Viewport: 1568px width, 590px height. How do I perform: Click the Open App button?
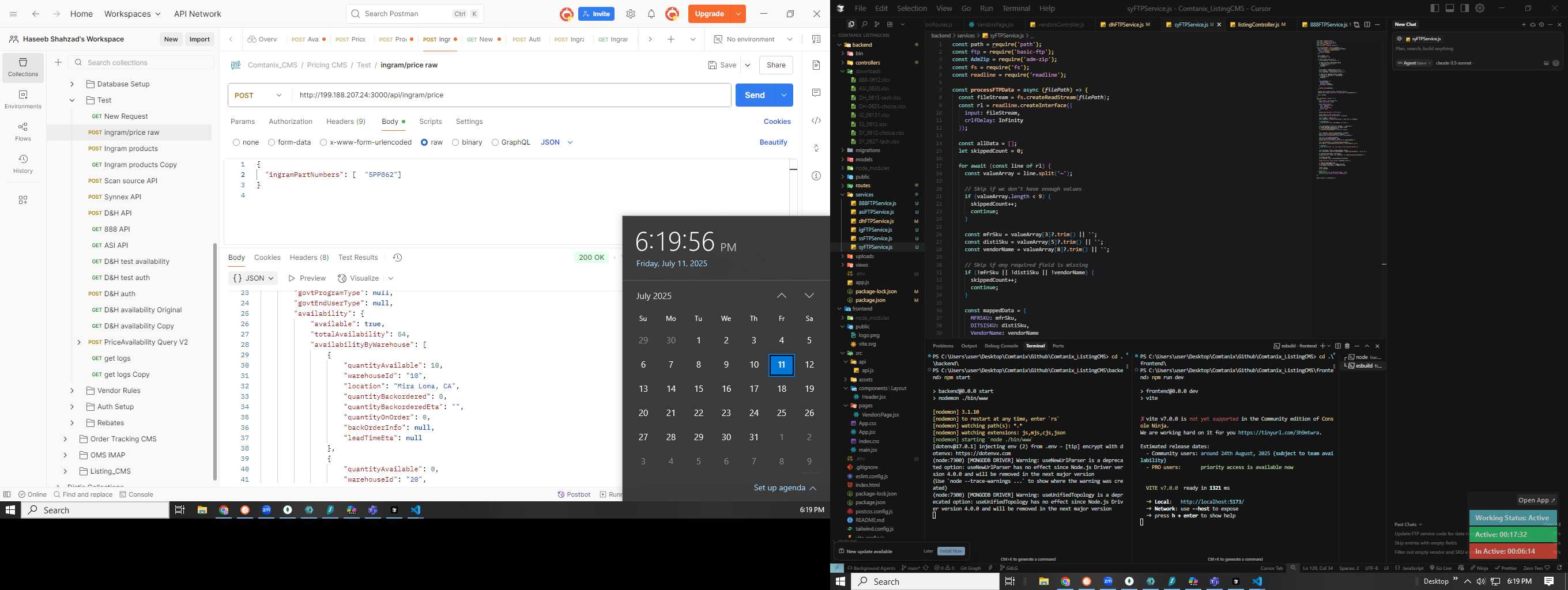(x=1536, y=501)
